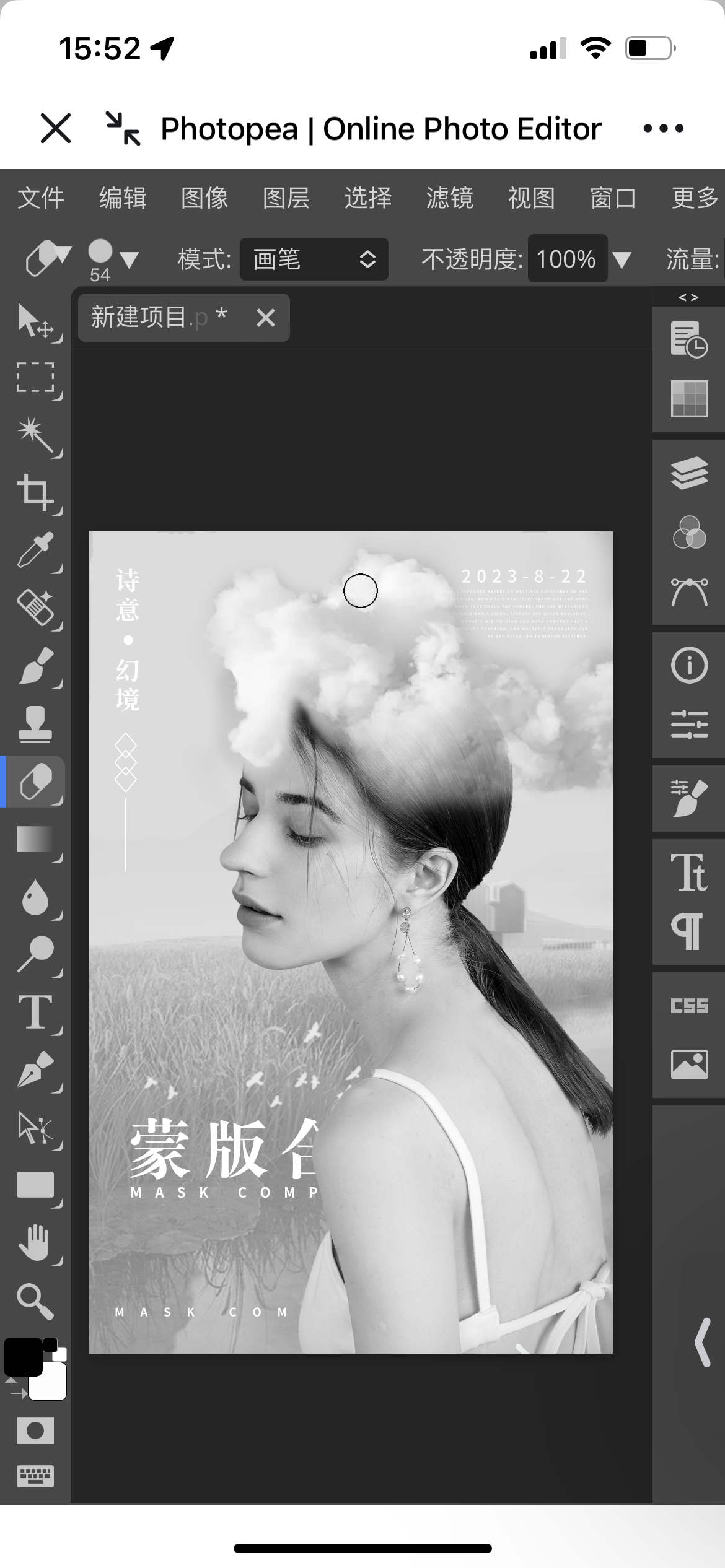
Task: Open the image assets panel icon
Action: coord(689,1065)
